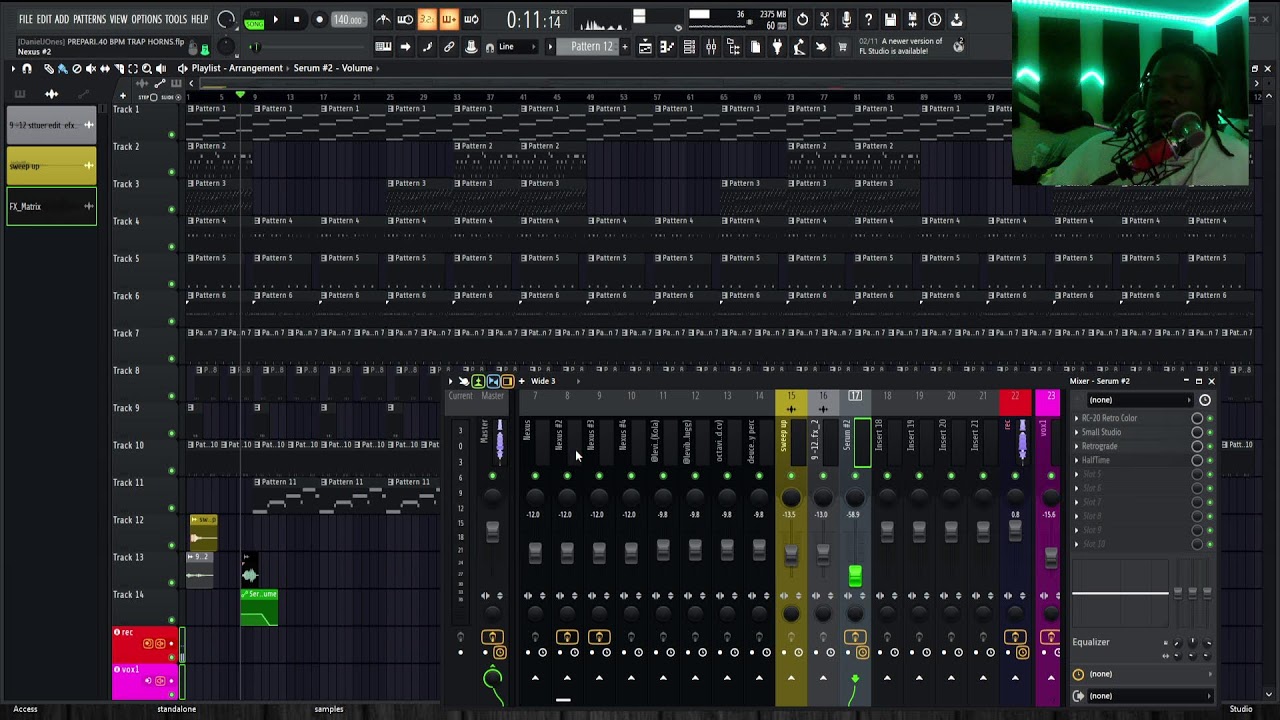Open the Channel rack icon

click(689, 47)
